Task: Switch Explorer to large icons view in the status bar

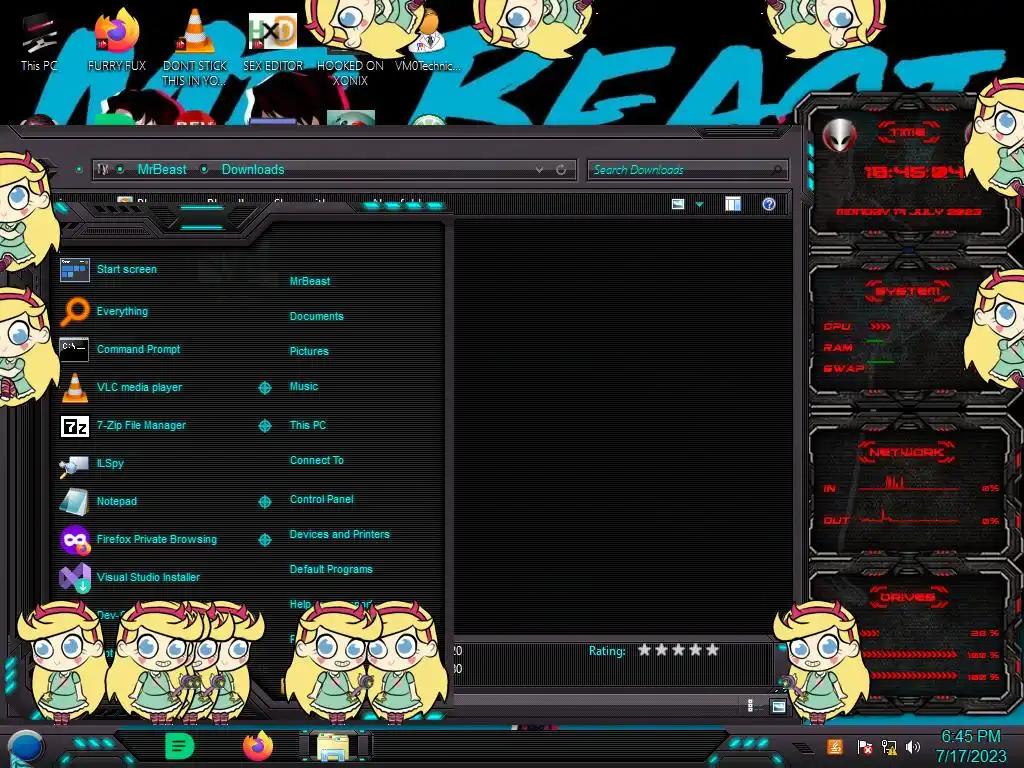Action: coord(778,706)
